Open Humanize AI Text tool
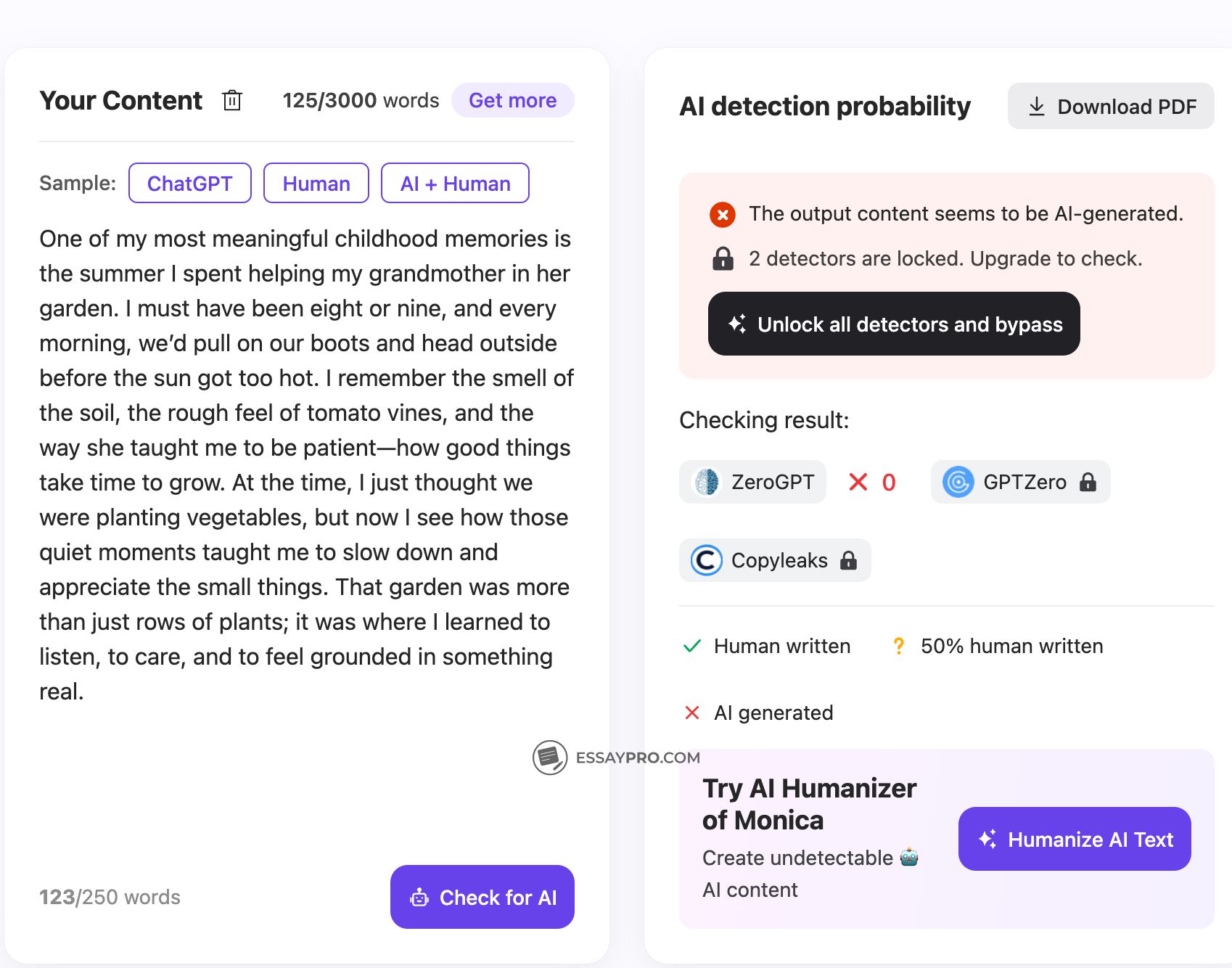 coord(1075,839)
